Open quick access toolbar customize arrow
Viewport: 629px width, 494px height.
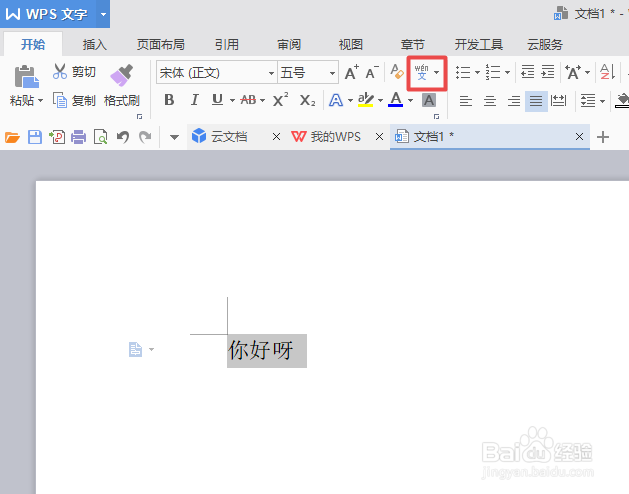(174, 137)
